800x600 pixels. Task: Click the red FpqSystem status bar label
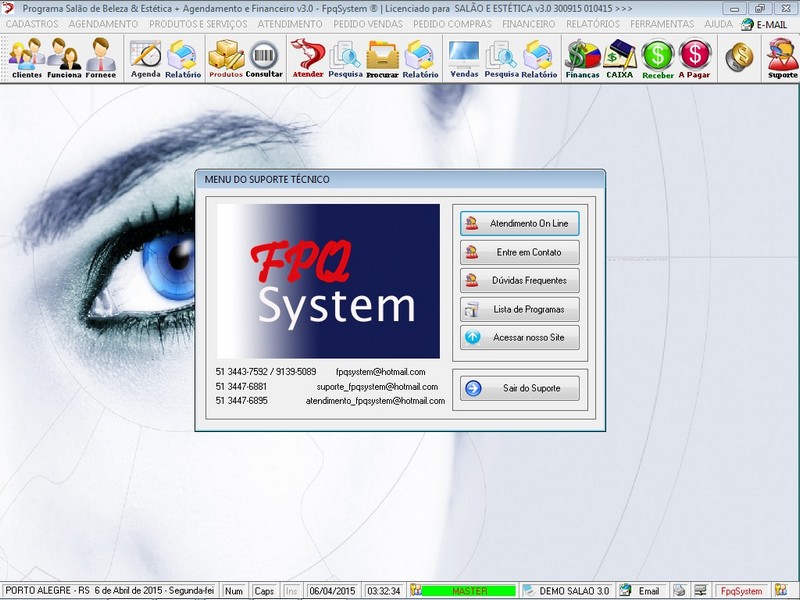tap(741, 591)
